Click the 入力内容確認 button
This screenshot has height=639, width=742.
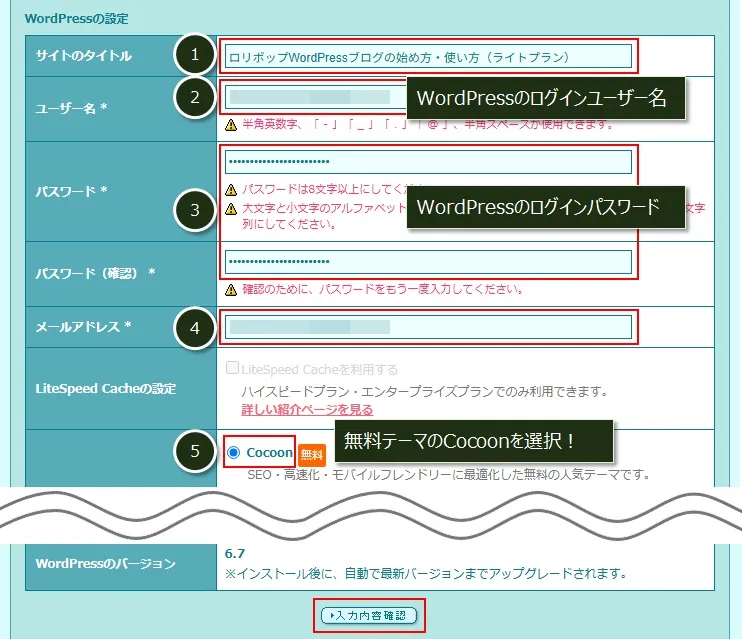coord(369,615)
